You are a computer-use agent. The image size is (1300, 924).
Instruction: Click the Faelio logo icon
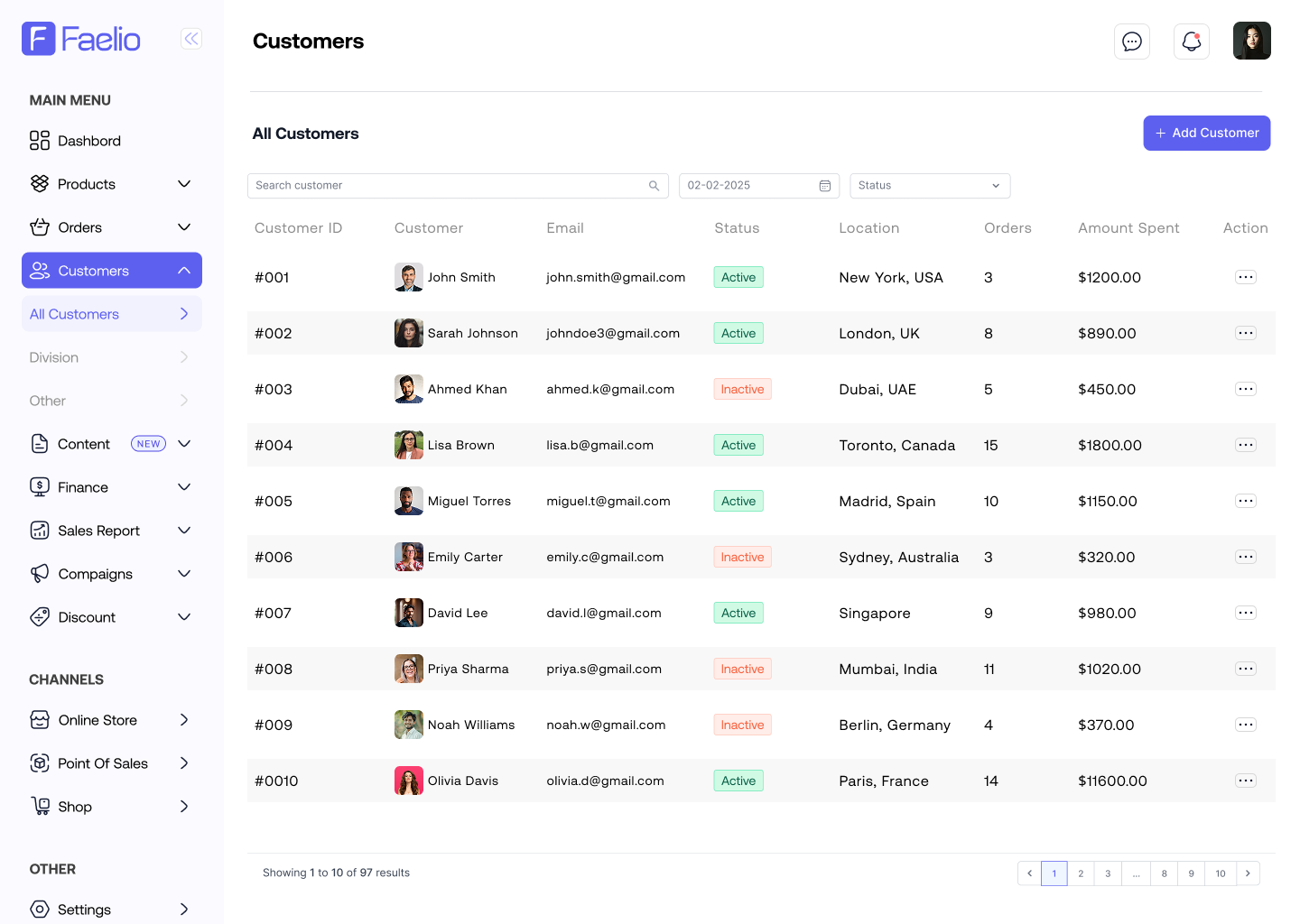(39, 39)
